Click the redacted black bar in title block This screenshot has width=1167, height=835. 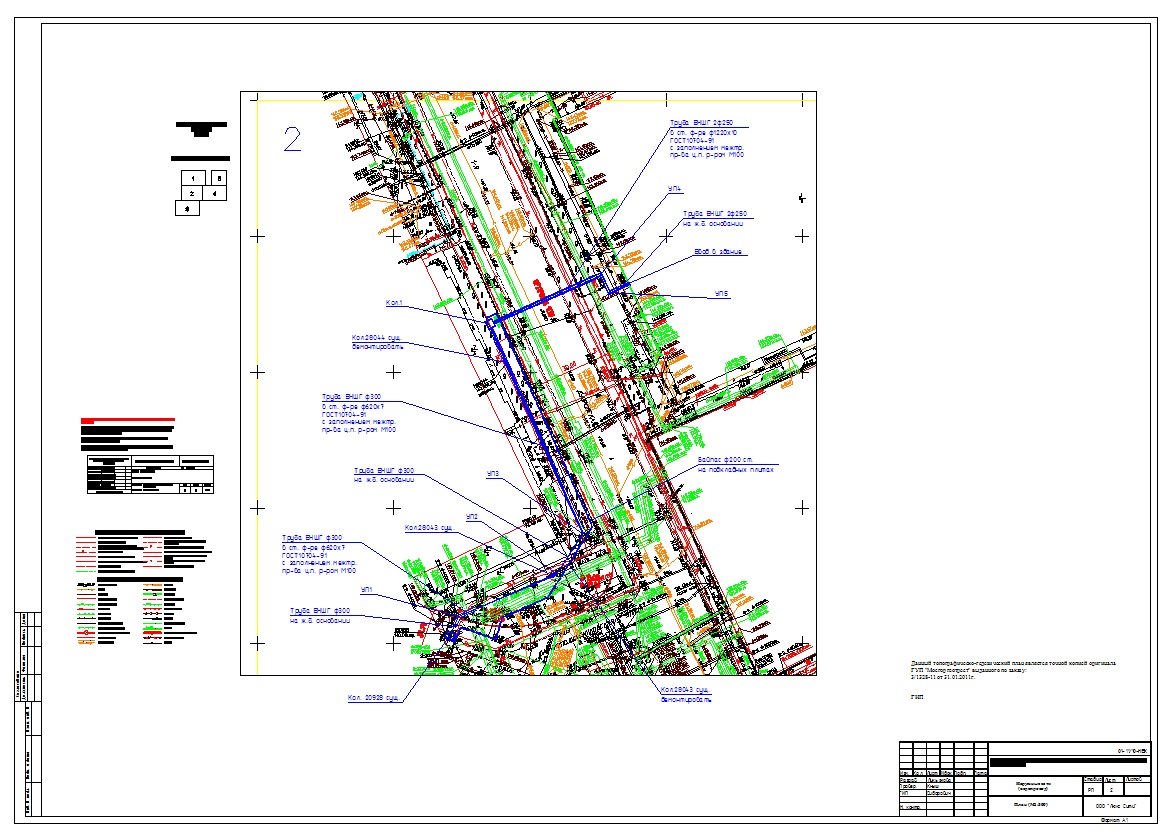(x=1068, y=763)
